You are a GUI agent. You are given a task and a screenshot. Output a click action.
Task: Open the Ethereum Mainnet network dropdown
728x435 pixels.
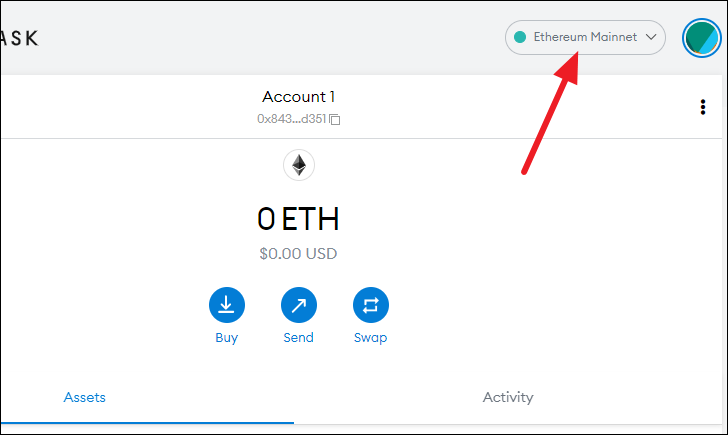pyautogui.click(x=585, y=37)
